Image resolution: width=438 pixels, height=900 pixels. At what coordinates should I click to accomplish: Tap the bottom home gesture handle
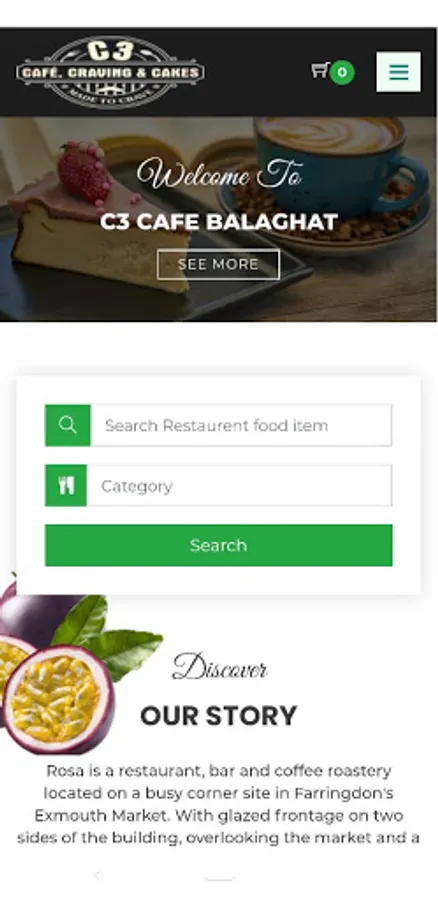(x=219, y=877)
